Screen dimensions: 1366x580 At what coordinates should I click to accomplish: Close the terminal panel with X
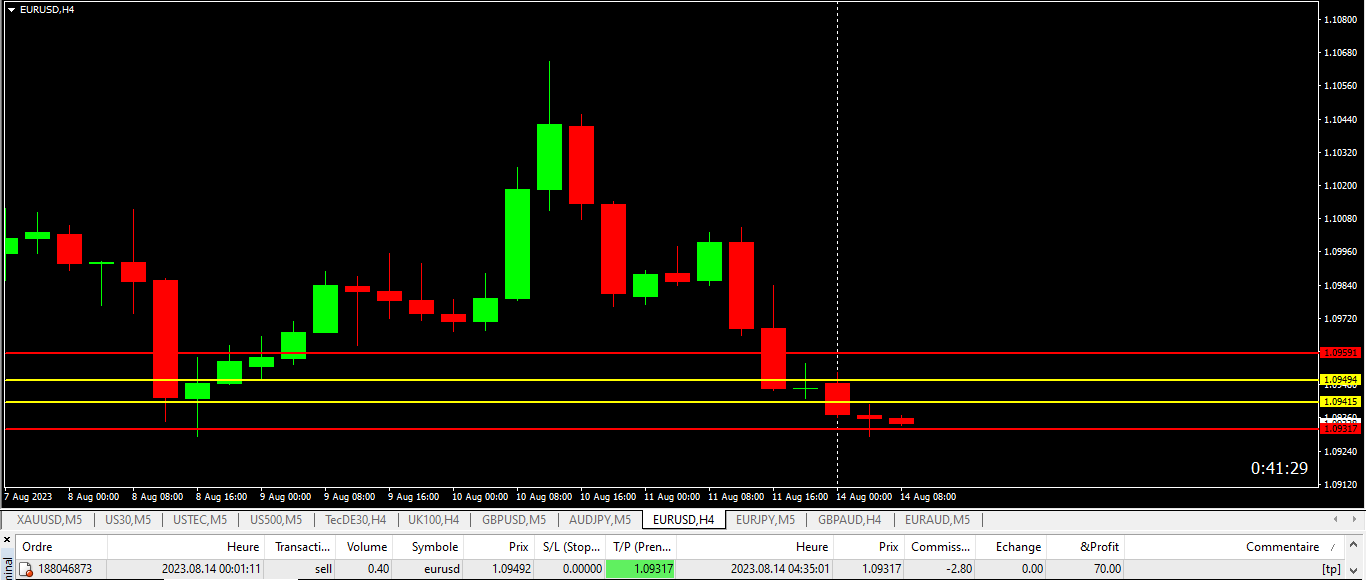tap(6, 541)
